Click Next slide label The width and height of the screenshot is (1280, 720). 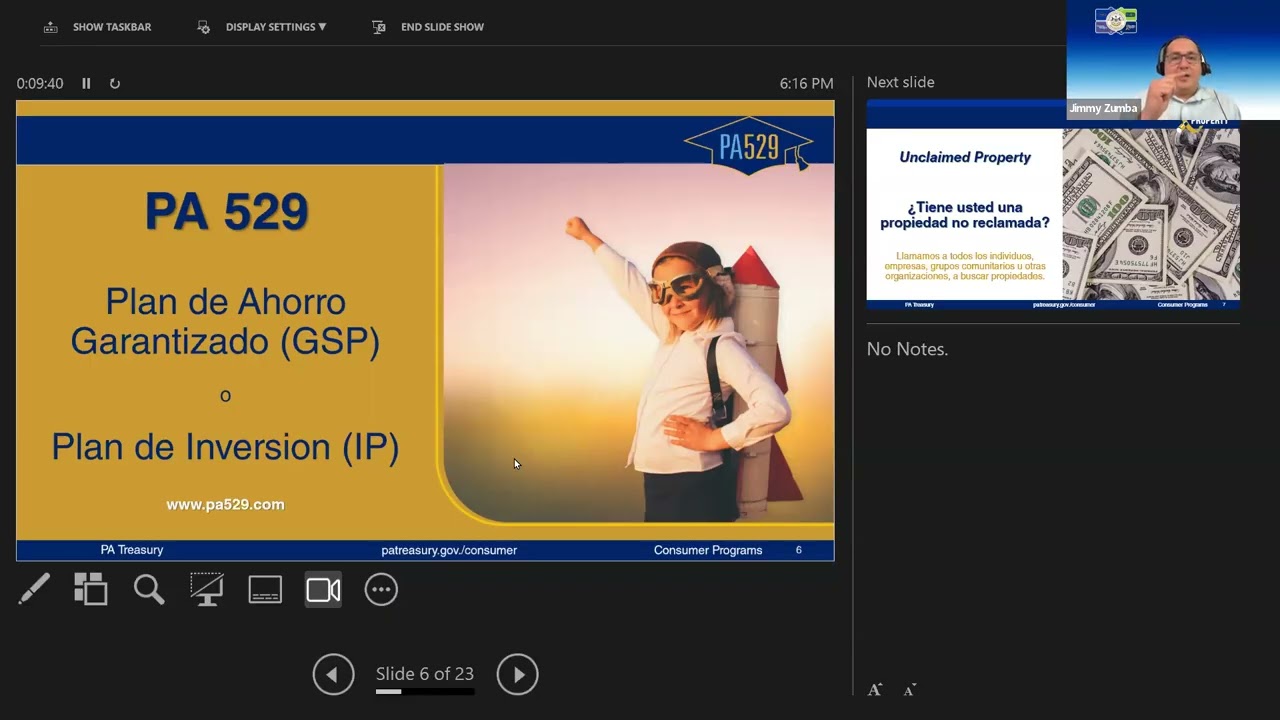click(x=901, y=82)
